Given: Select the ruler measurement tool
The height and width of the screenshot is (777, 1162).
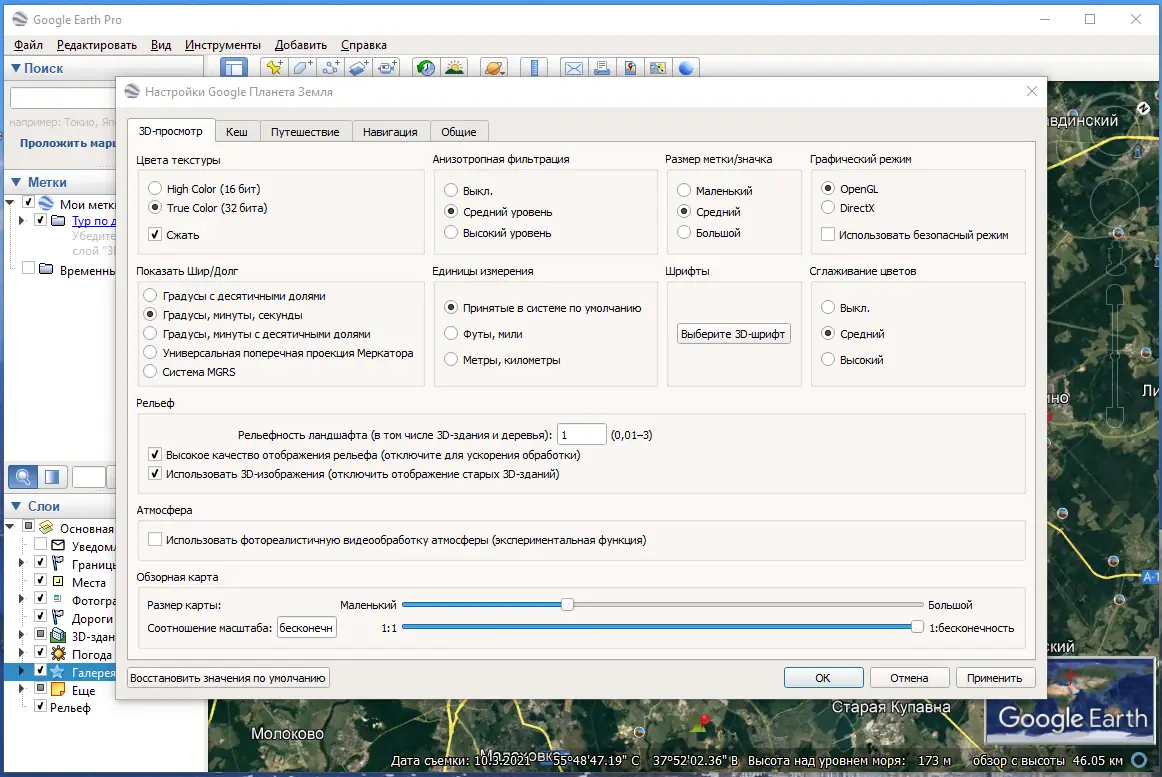Looking at the screenshot, I should pyautogui.click(x=534, y=68).
